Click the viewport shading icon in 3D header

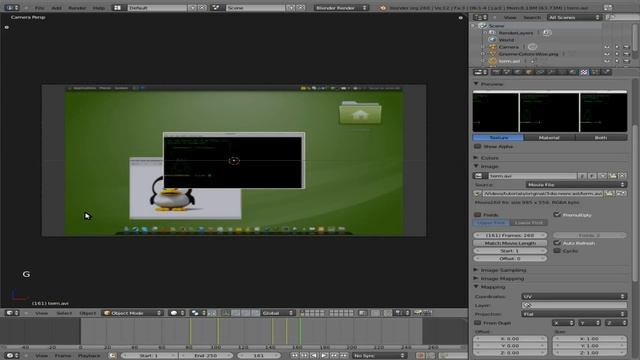click(x=176, y=313)
